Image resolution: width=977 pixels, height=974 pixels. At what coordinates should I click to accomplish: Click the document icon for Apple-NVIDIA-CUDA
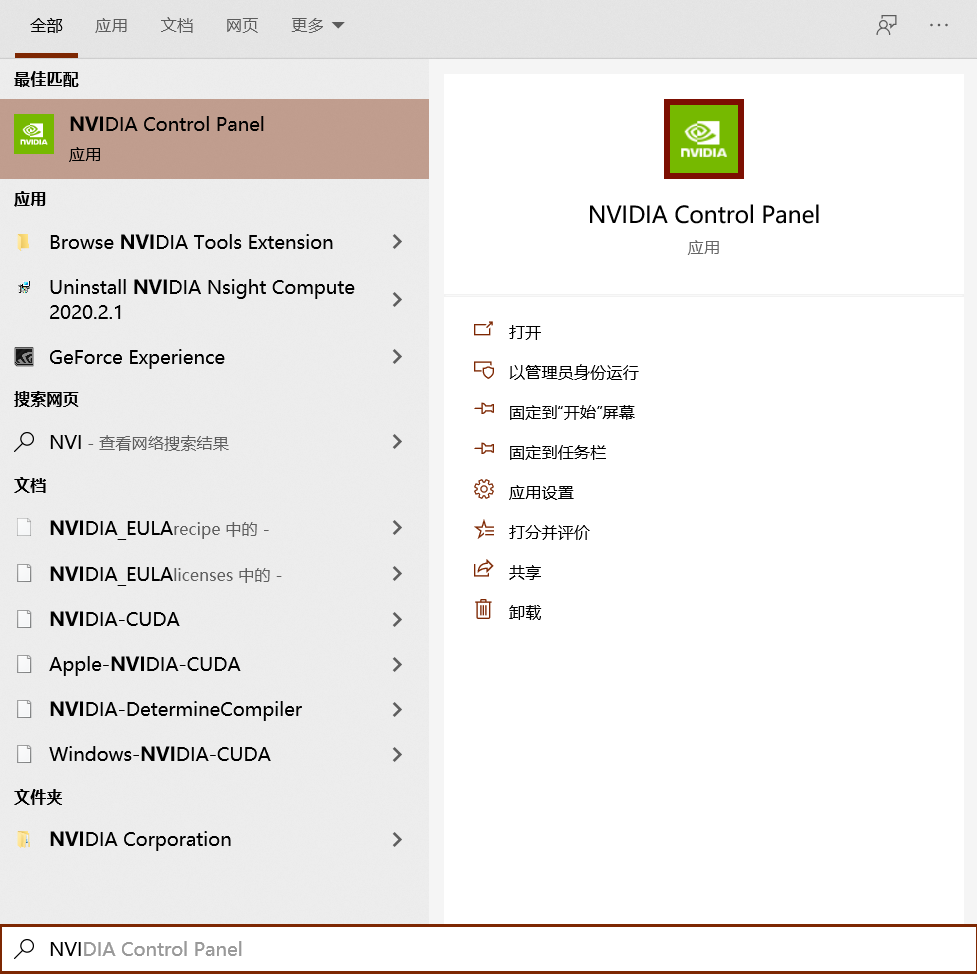pyautogui.click(x=24, y=664)
